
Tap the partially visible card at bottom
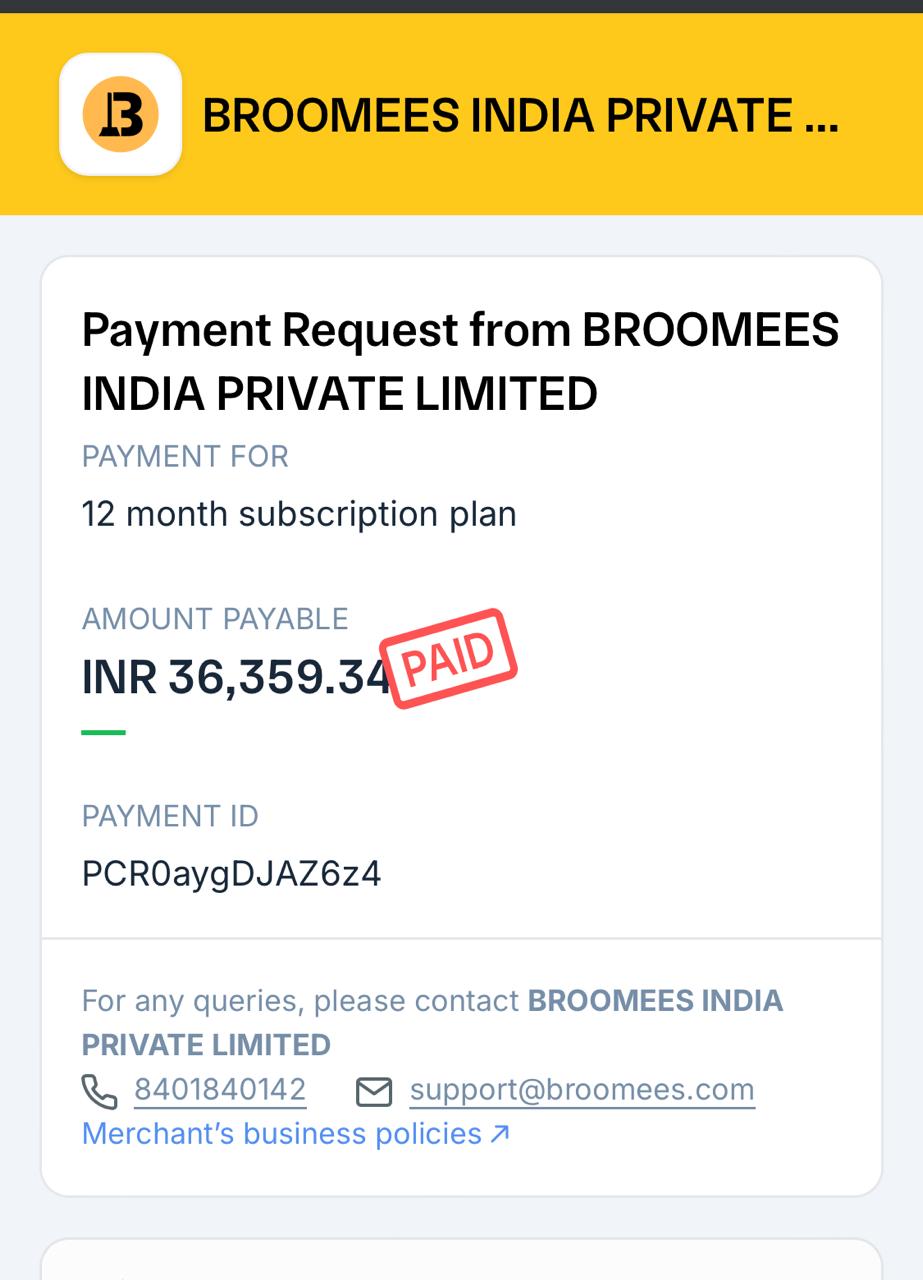(461, 1260)
